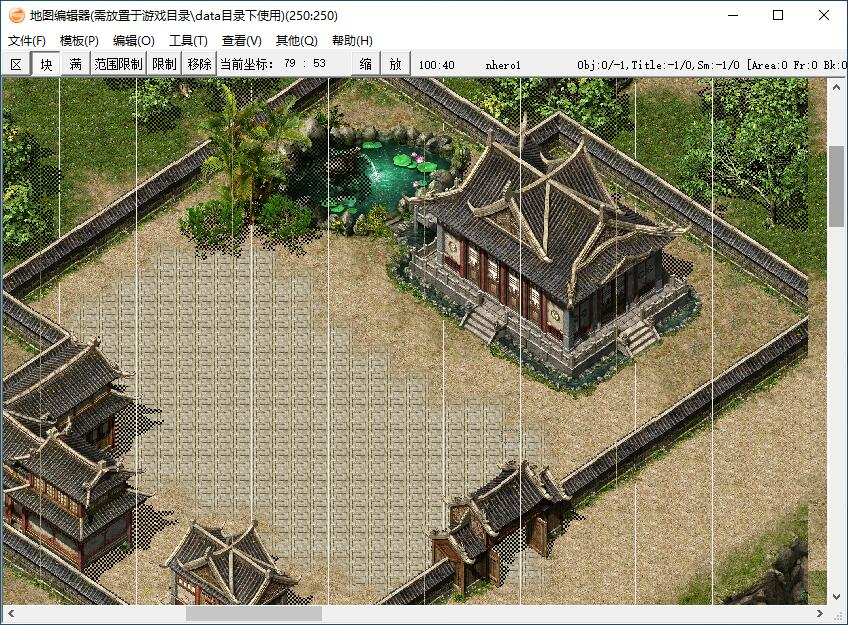Open the 模板(P) menu

(x=79, y=41)
